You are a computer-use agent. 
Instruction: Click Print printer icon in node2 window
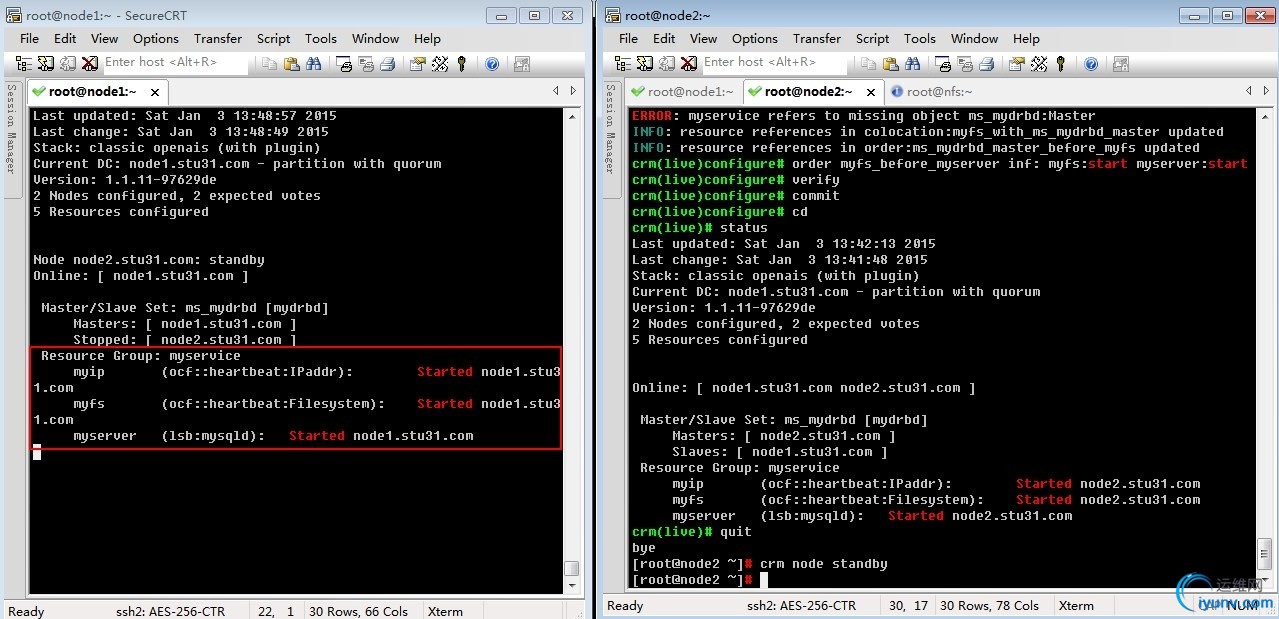point(987,63)
